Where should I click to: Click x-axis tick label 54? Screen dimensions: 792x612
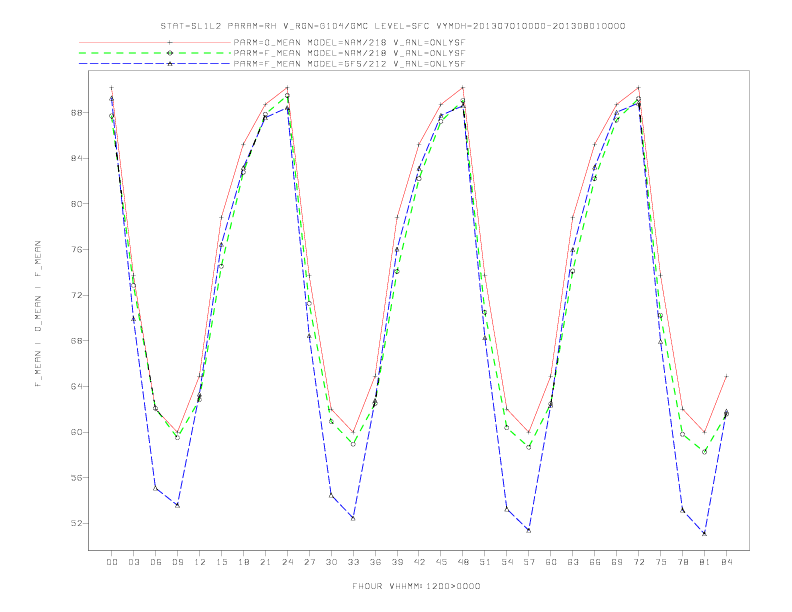(507, 562)
